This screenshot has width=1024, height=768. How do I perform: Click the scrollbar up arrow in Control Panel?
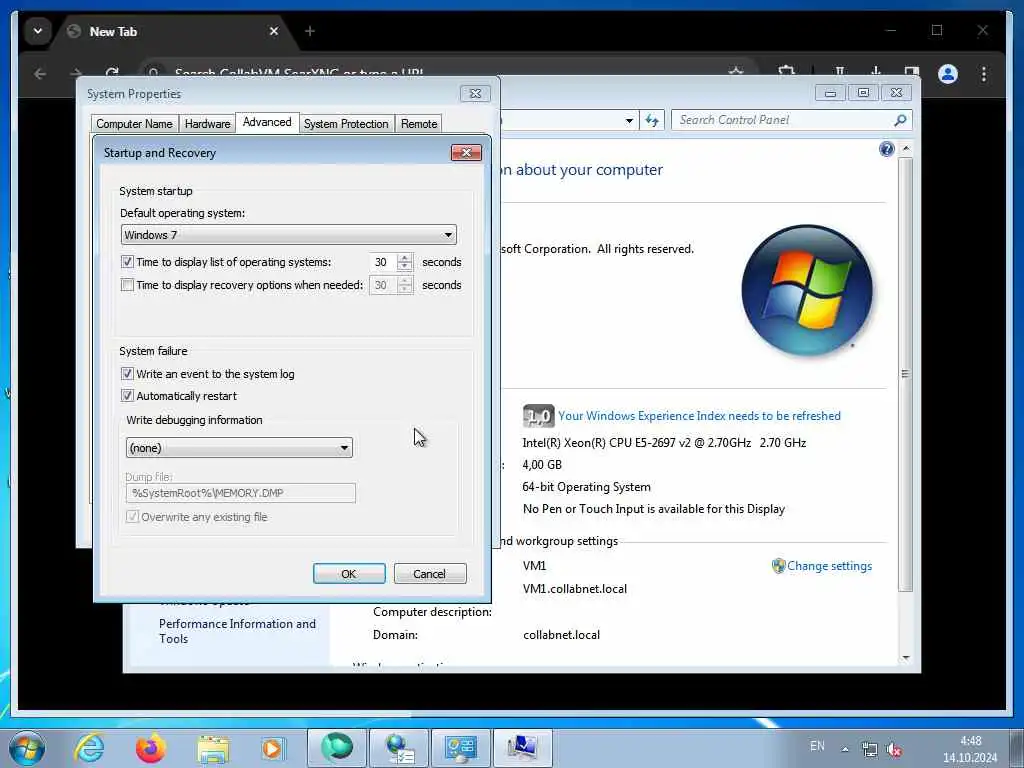(906, 149)
